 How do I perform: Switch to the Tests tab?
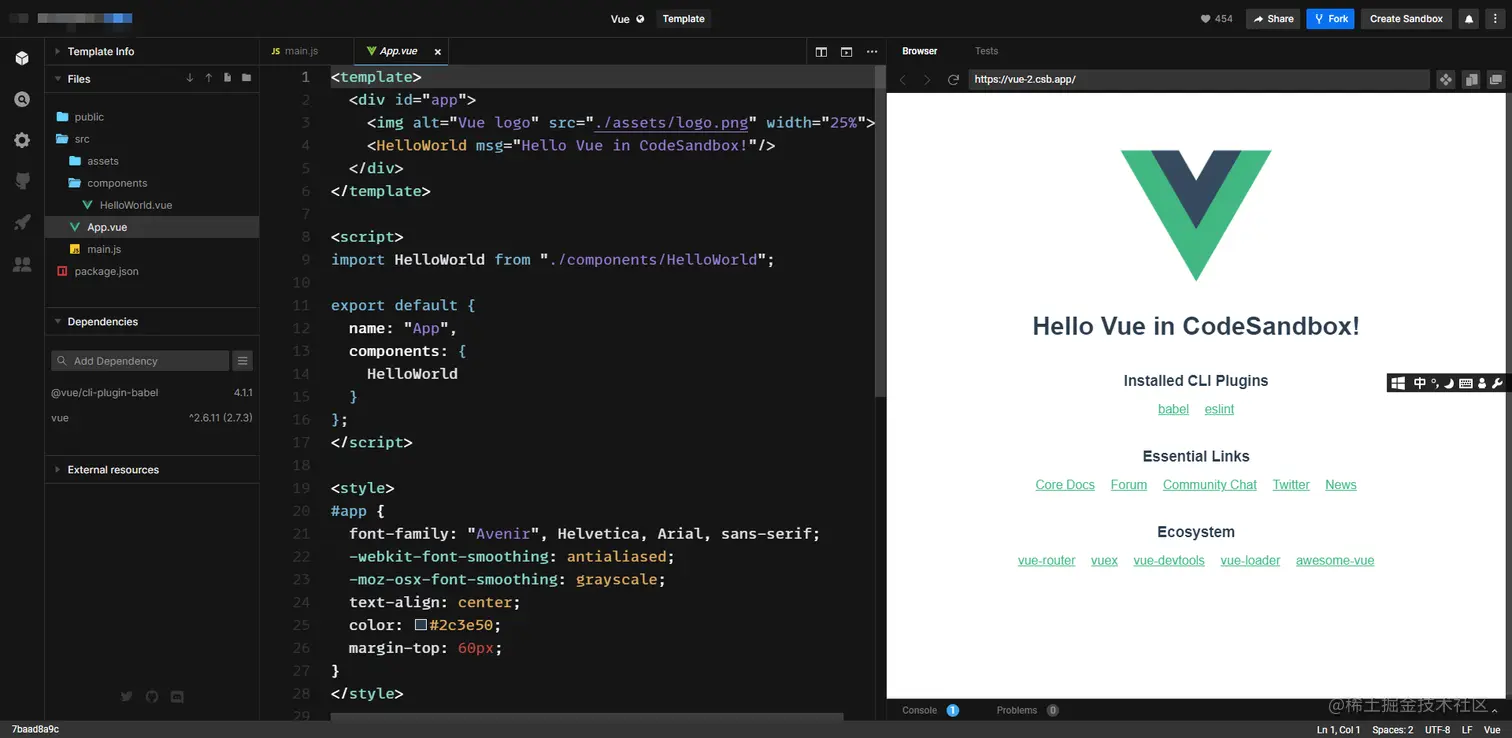point(986,51)
